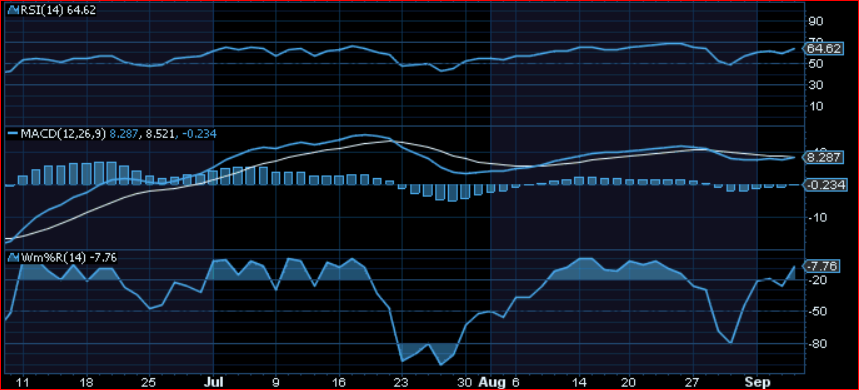The width and height of the screenshot is (859, 390).
Task: Click the MACD histogram value tag -0.234
Action: pos(826,186)
